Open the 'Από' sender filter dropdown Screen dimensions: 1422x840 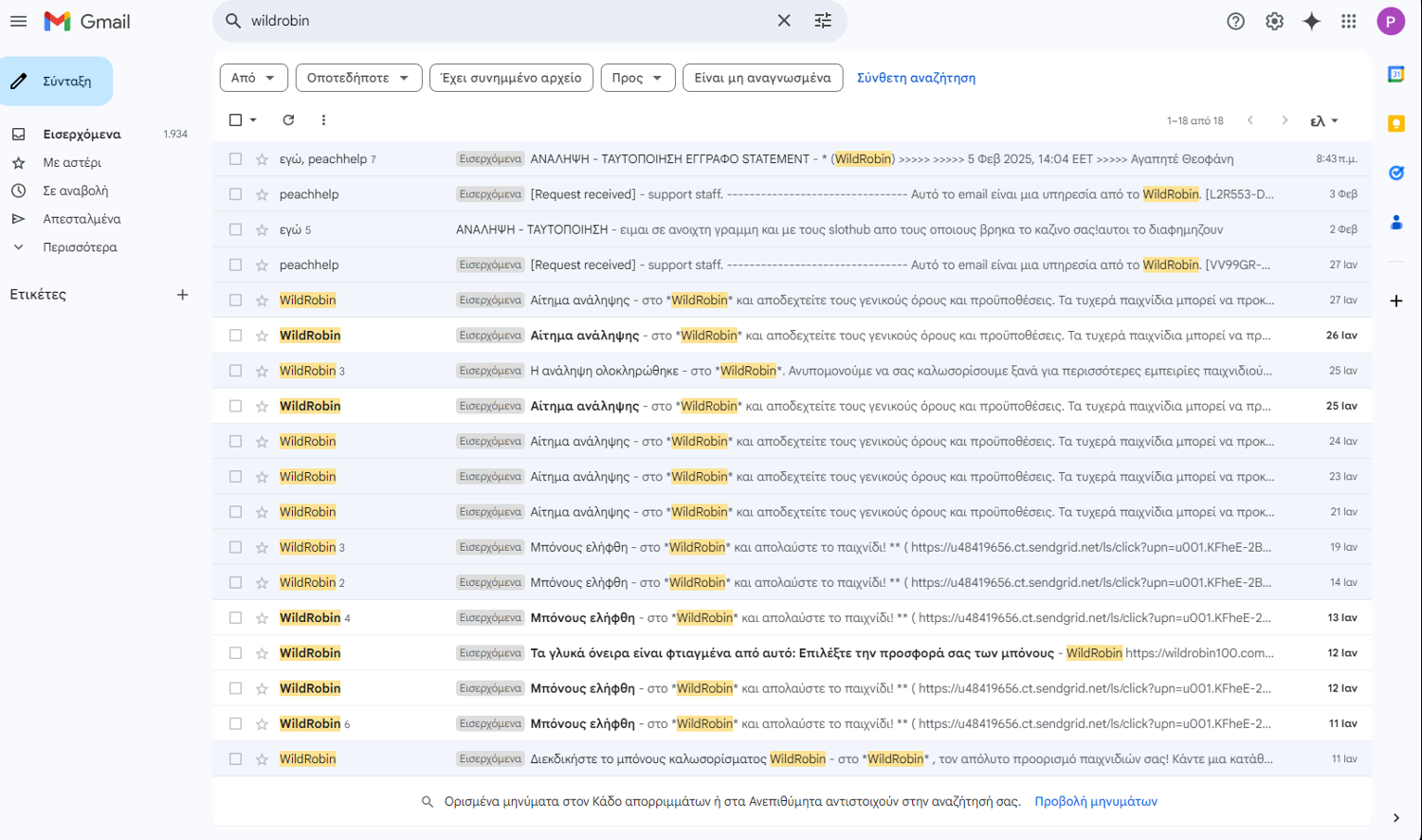pos(253,78)
